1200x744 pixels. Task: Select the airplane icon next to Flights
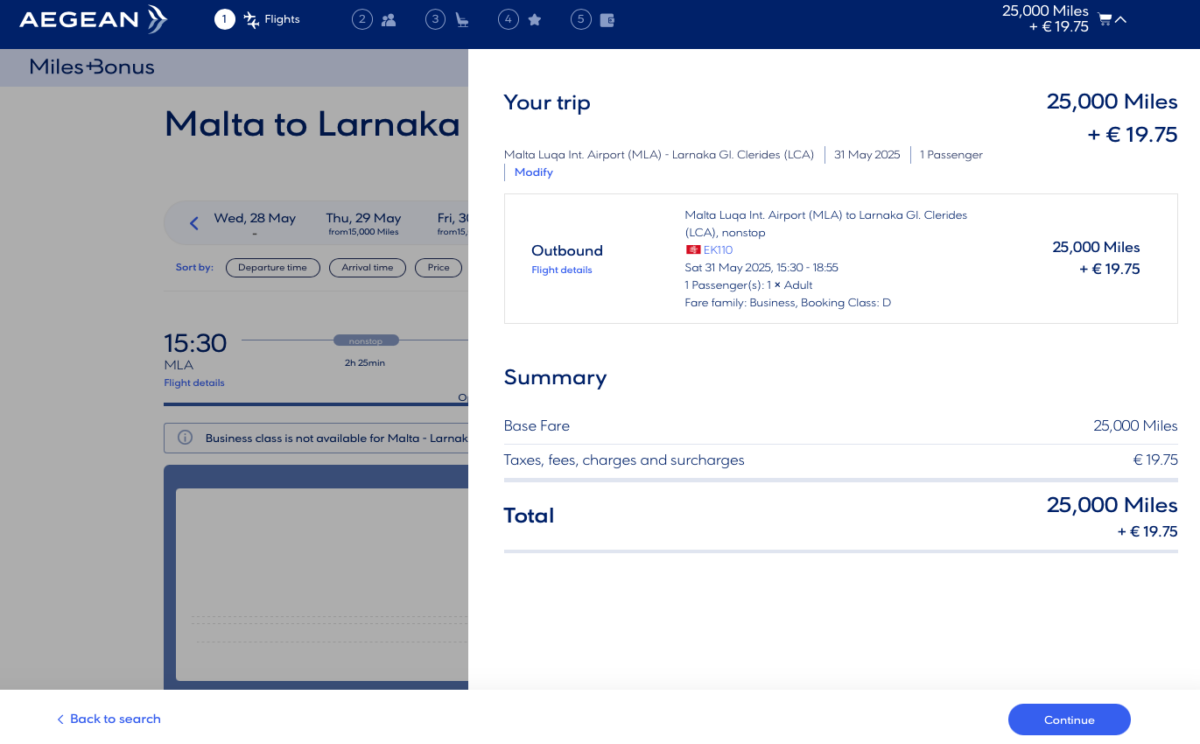pyautogui.click(x=251, y=19)
